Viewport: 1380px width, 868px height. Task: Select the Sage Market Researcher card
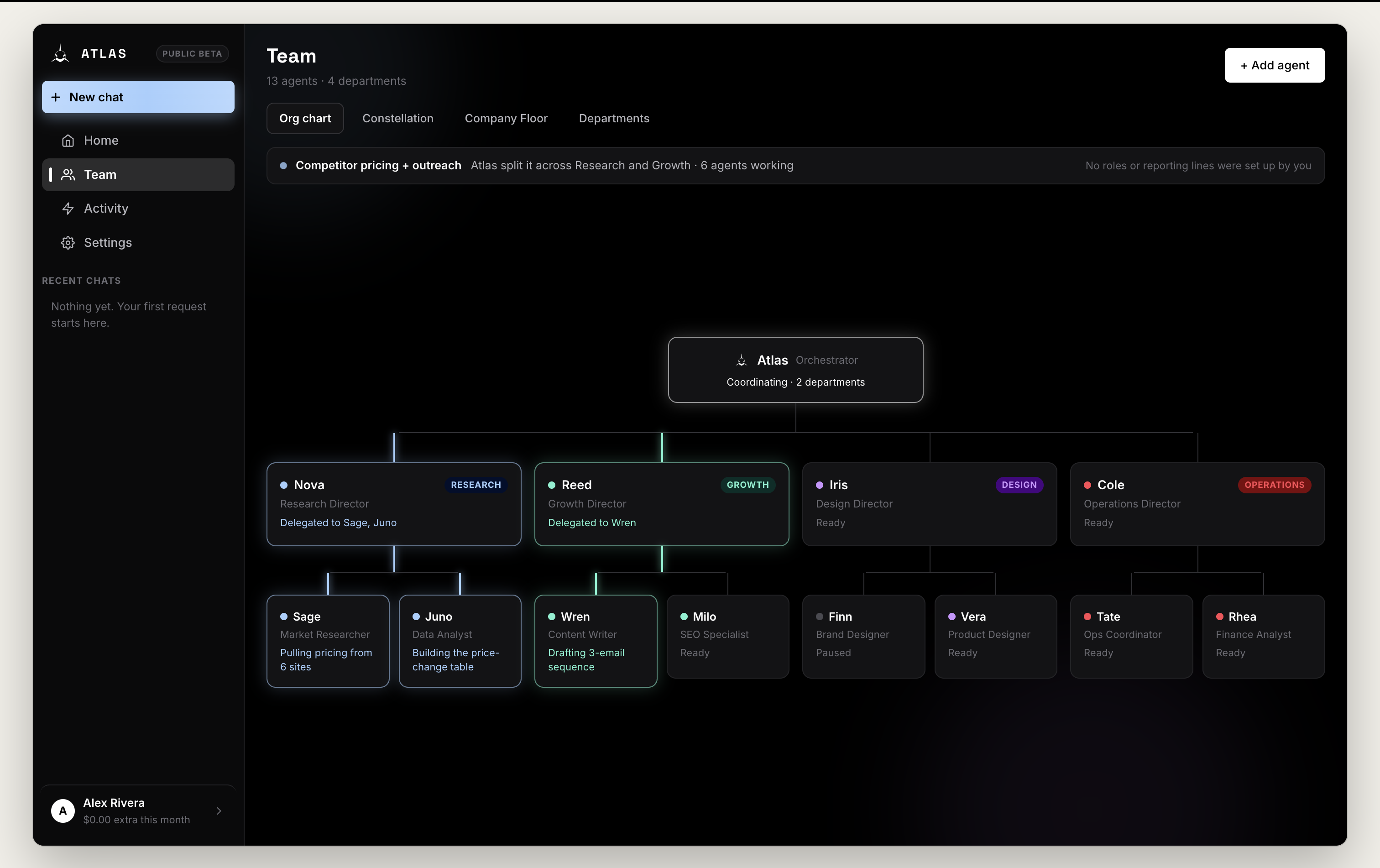point(328,641)
